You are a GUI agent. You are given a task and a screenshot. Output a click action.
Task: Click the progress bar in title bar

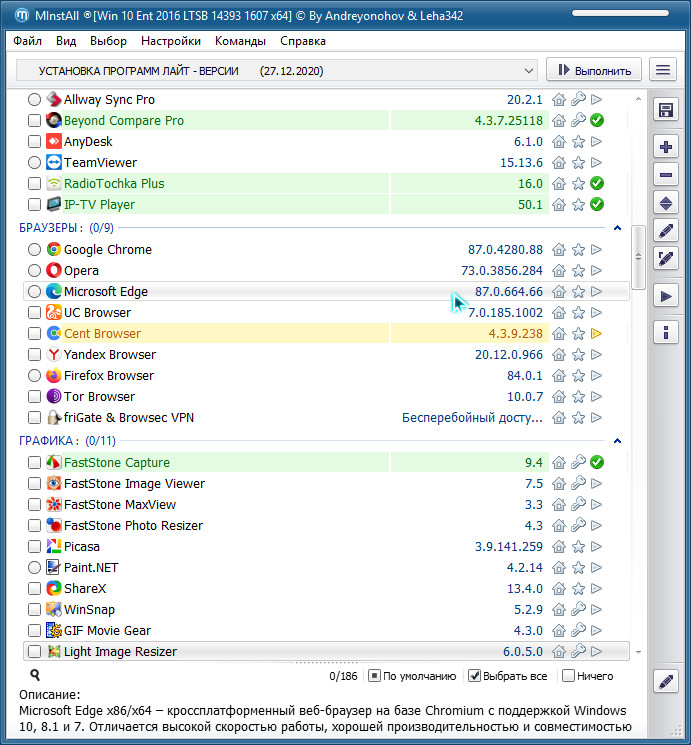click(x=620, y=14)
